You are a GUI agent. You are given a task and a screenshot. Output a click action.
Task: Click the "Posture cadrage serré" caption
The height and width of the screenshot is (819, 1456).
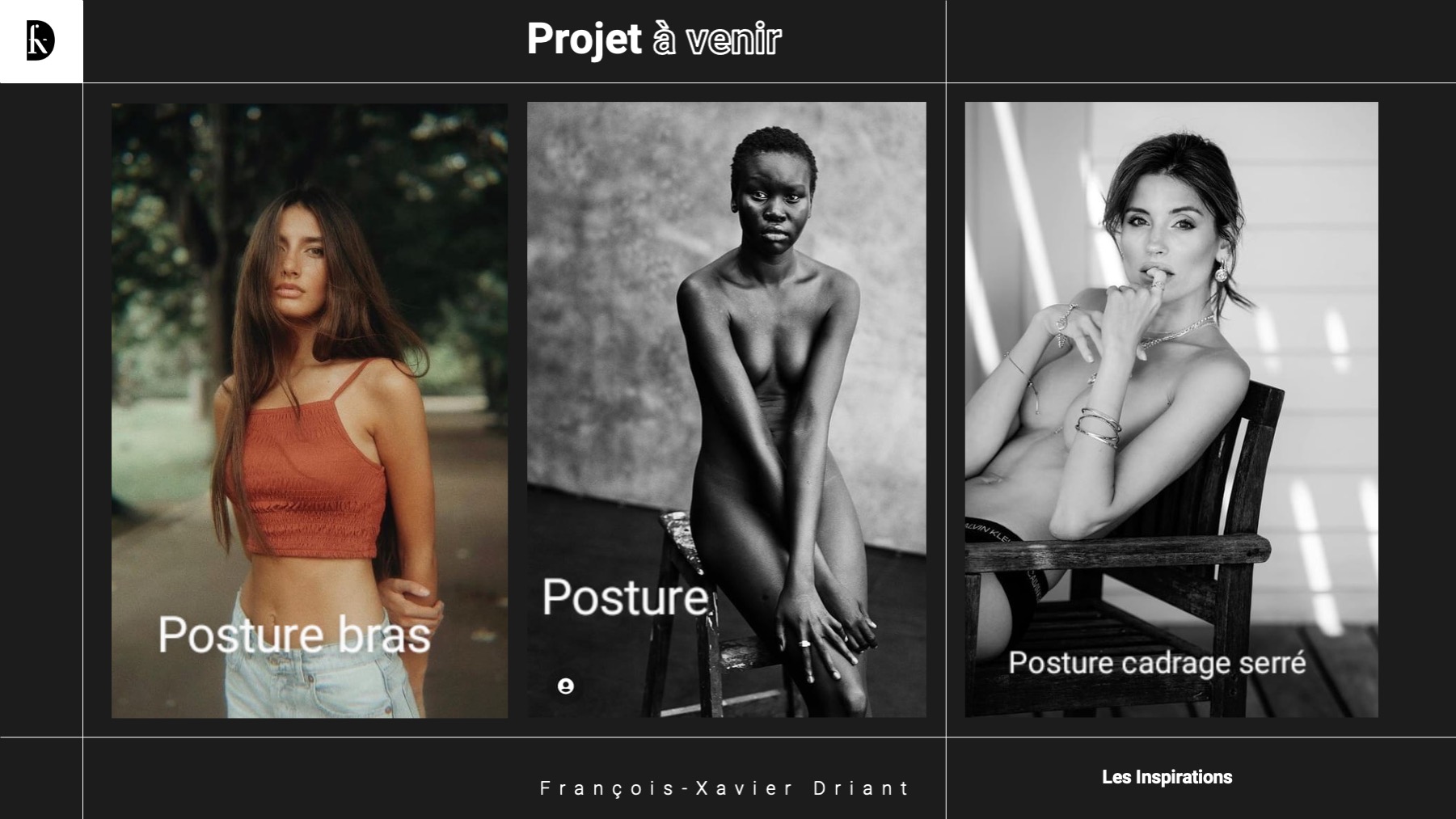pyautogui.click(x=1157, y=663)
